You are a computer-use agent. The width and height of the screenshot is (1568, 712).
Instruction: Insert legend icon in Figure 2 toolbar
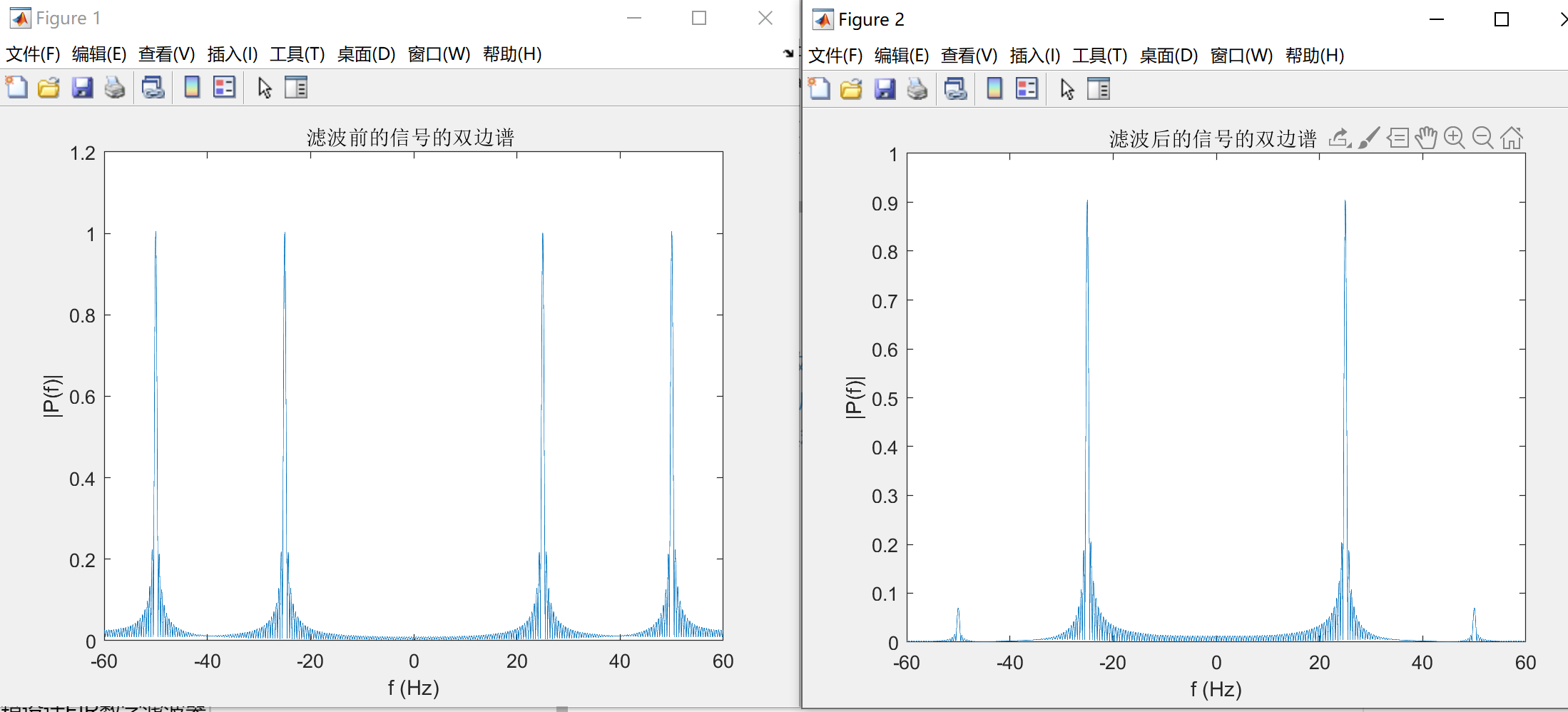point(1027,88)
